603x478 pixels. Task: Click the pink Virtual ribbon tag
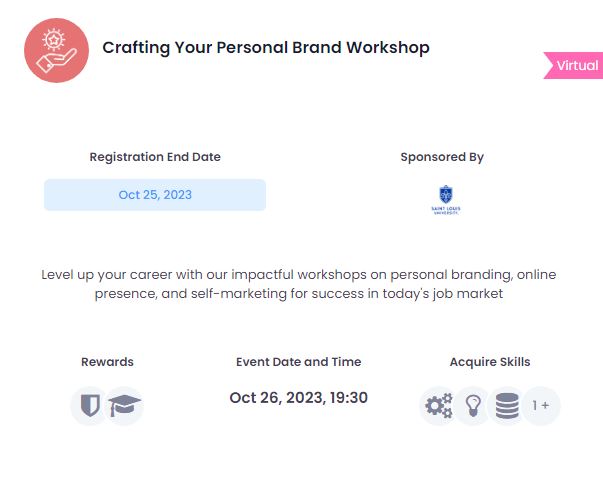click(573, 65)
